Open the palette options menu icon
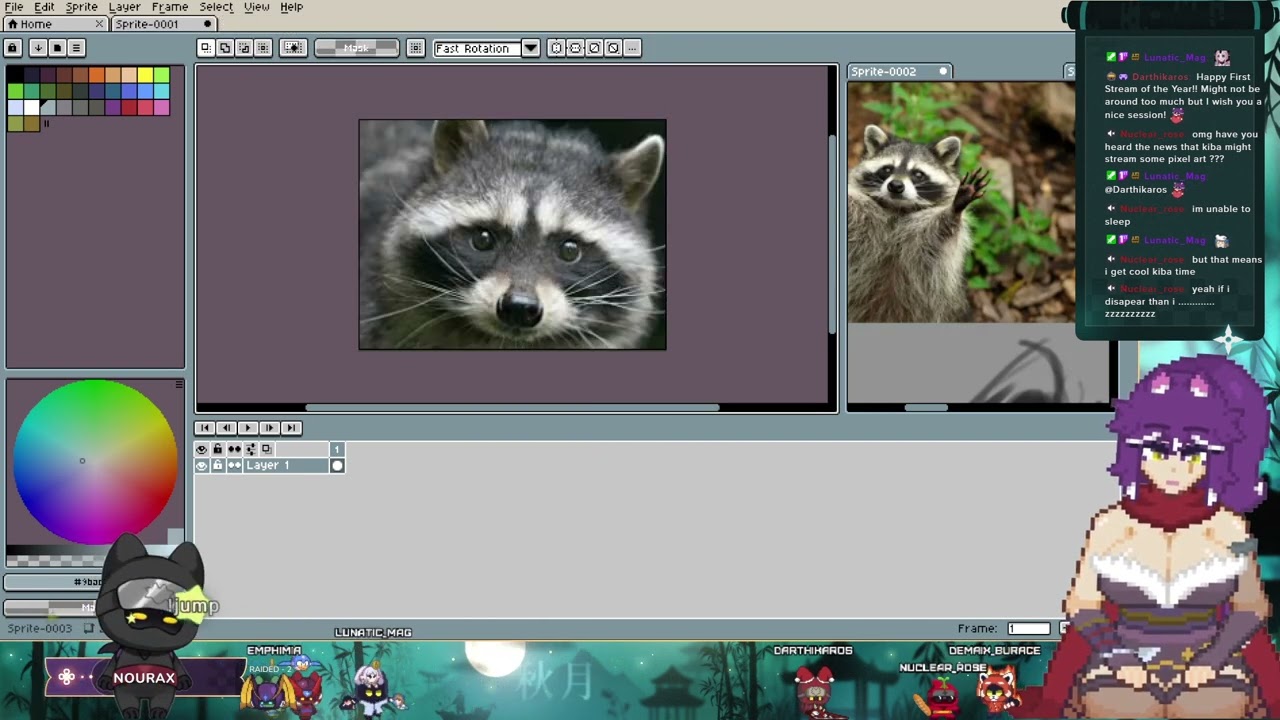1280x720 pixels. (76, 47)
